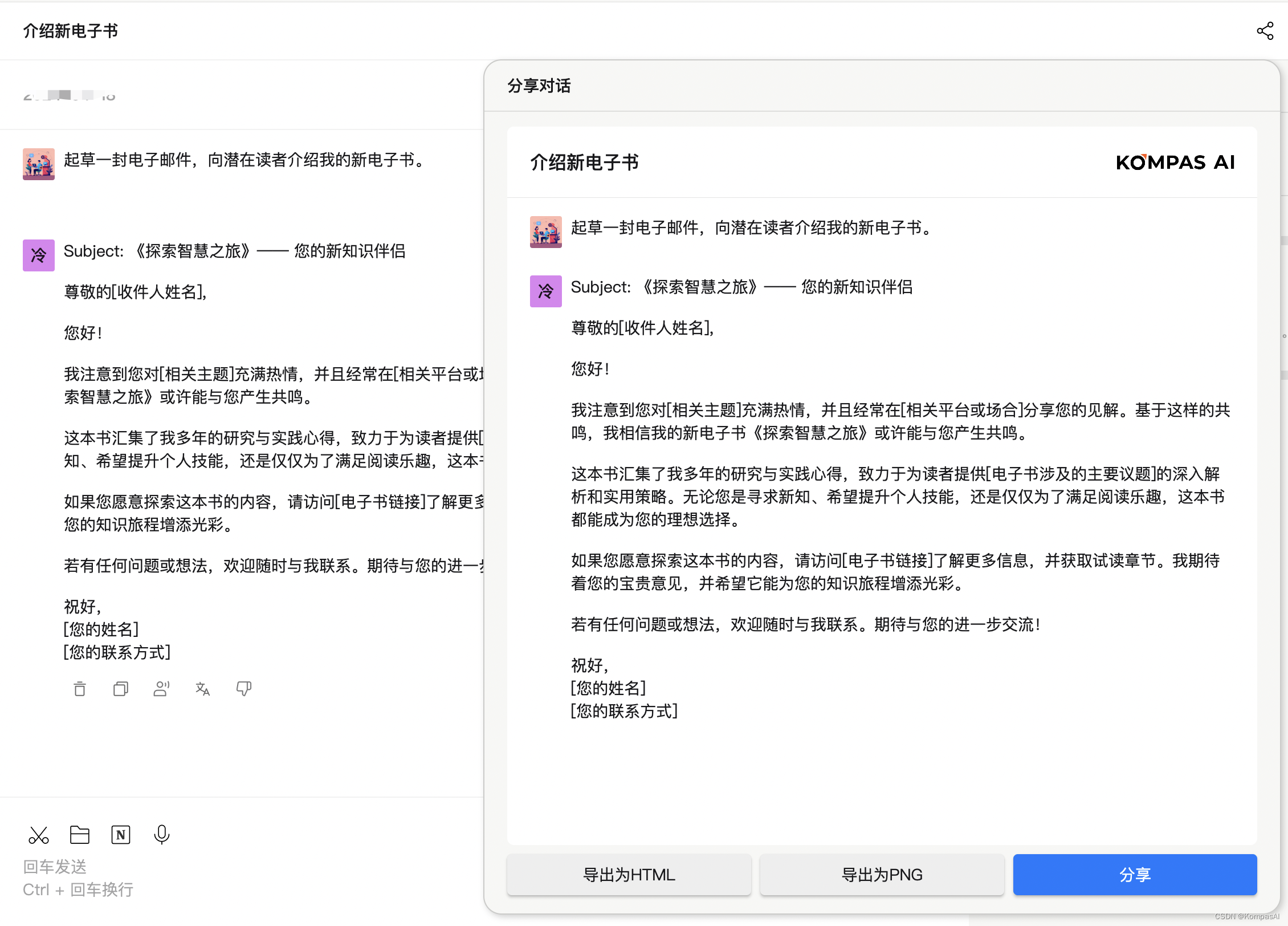The width and height of the screenshot is (1288, 926).
Task: Activate the microphone voice input icon
Action: (x=162, y=835)
